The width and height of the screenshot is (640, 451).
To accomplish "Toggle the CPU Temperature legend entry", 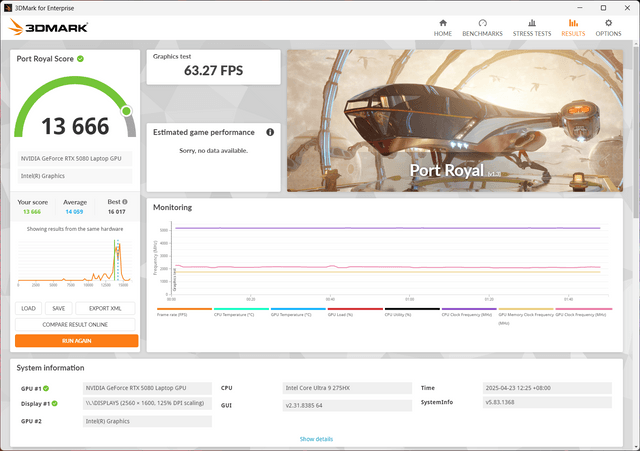I will pyautogui.click(x=241, y=312).
